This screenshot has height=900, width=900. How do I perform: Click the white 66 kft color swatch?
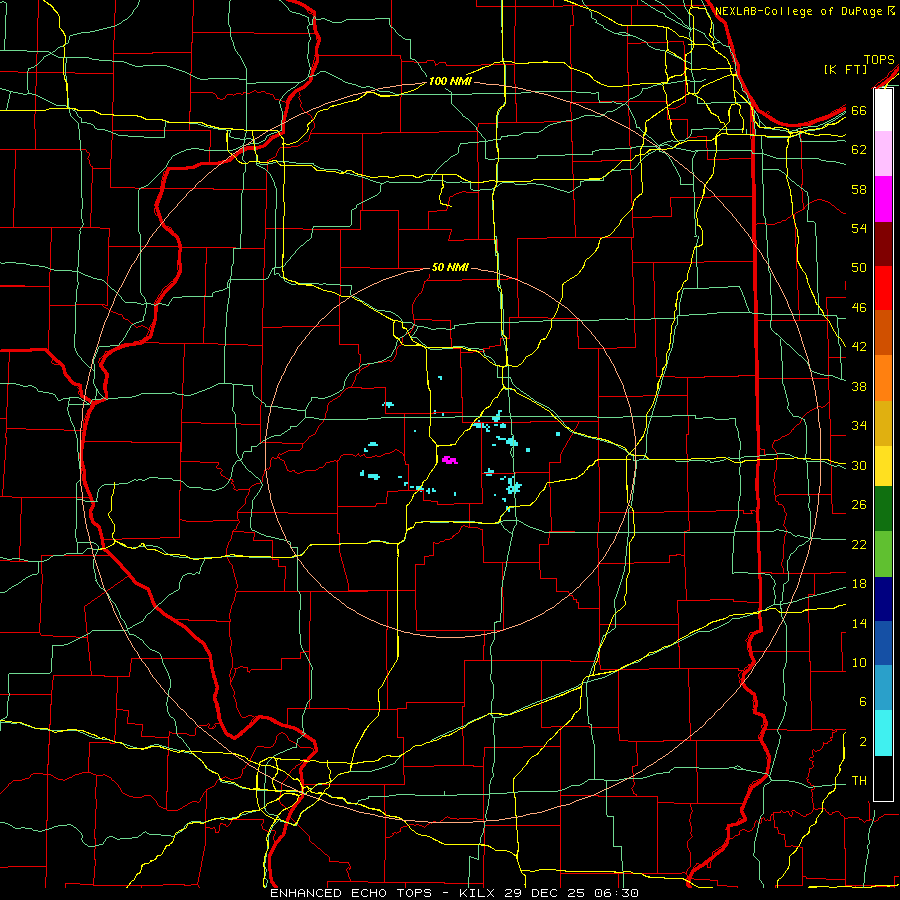tap(883, 110)
